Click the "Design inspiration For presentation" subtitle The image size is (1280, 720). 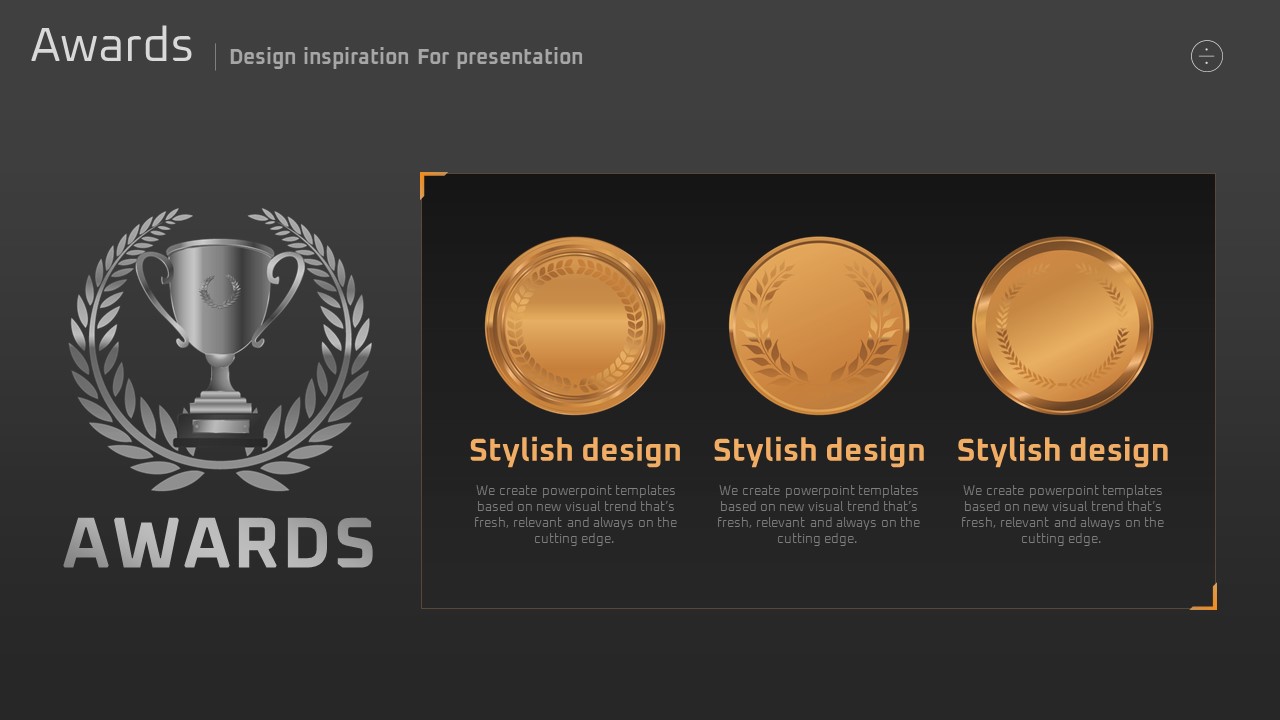pyautogui.click(x=406, y=57)
